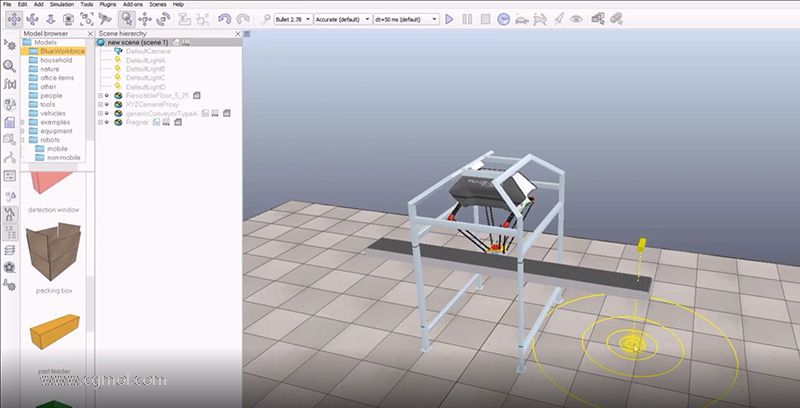Viewport: 800px width, 408px height.
Task: Open the collections icon in sidebar
Action: 9,104
